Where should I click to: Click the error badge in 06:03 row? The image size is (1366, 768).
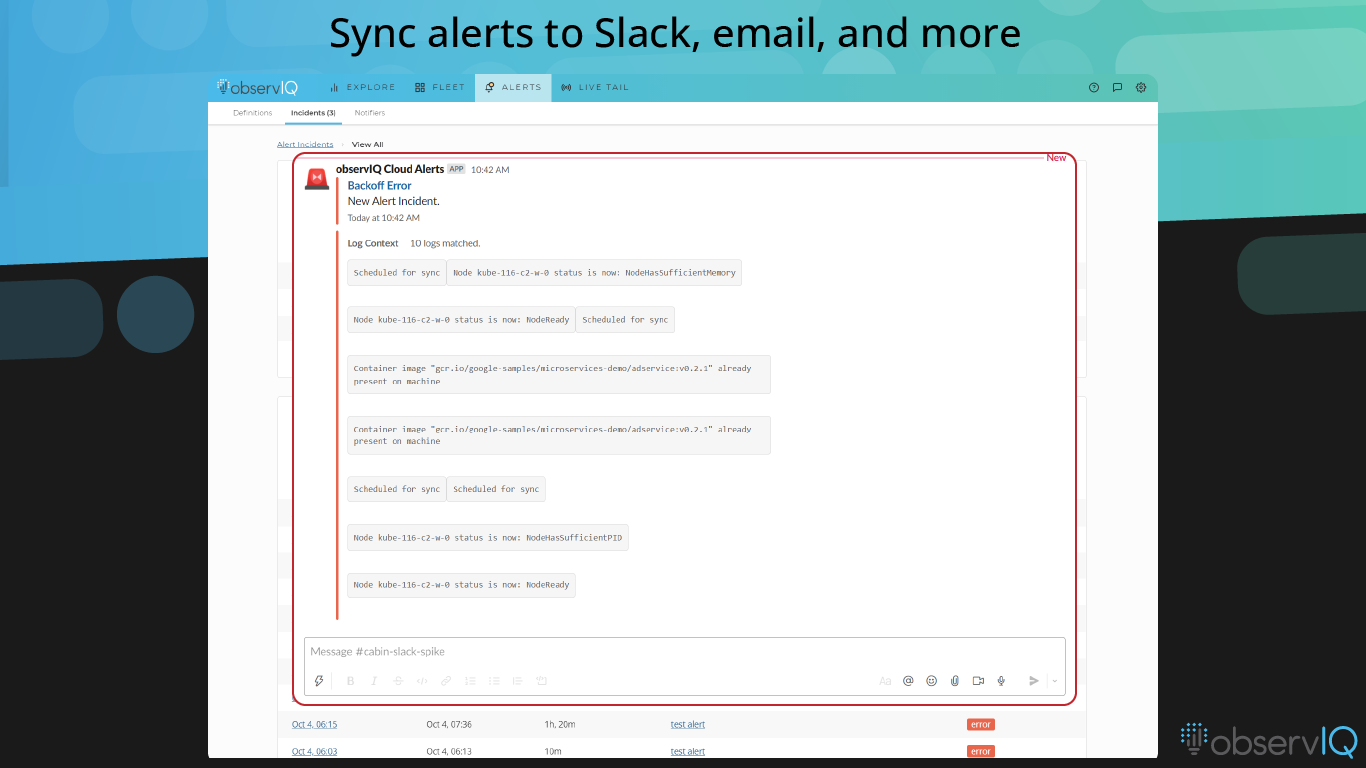pyautogui.click(x=981, y=752)
